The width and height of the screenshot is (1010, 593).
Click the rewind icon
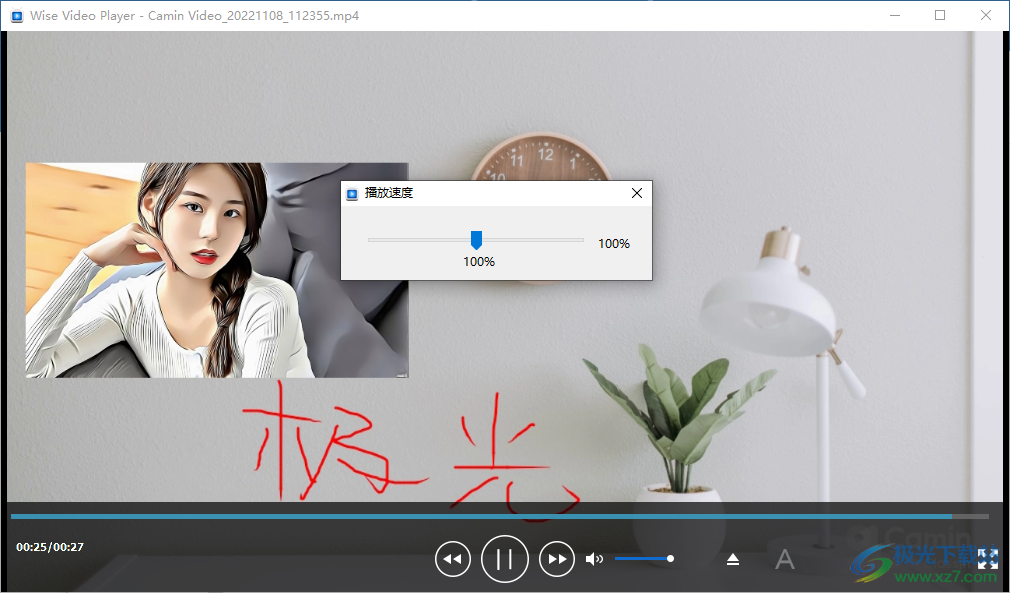pos(452,559)
